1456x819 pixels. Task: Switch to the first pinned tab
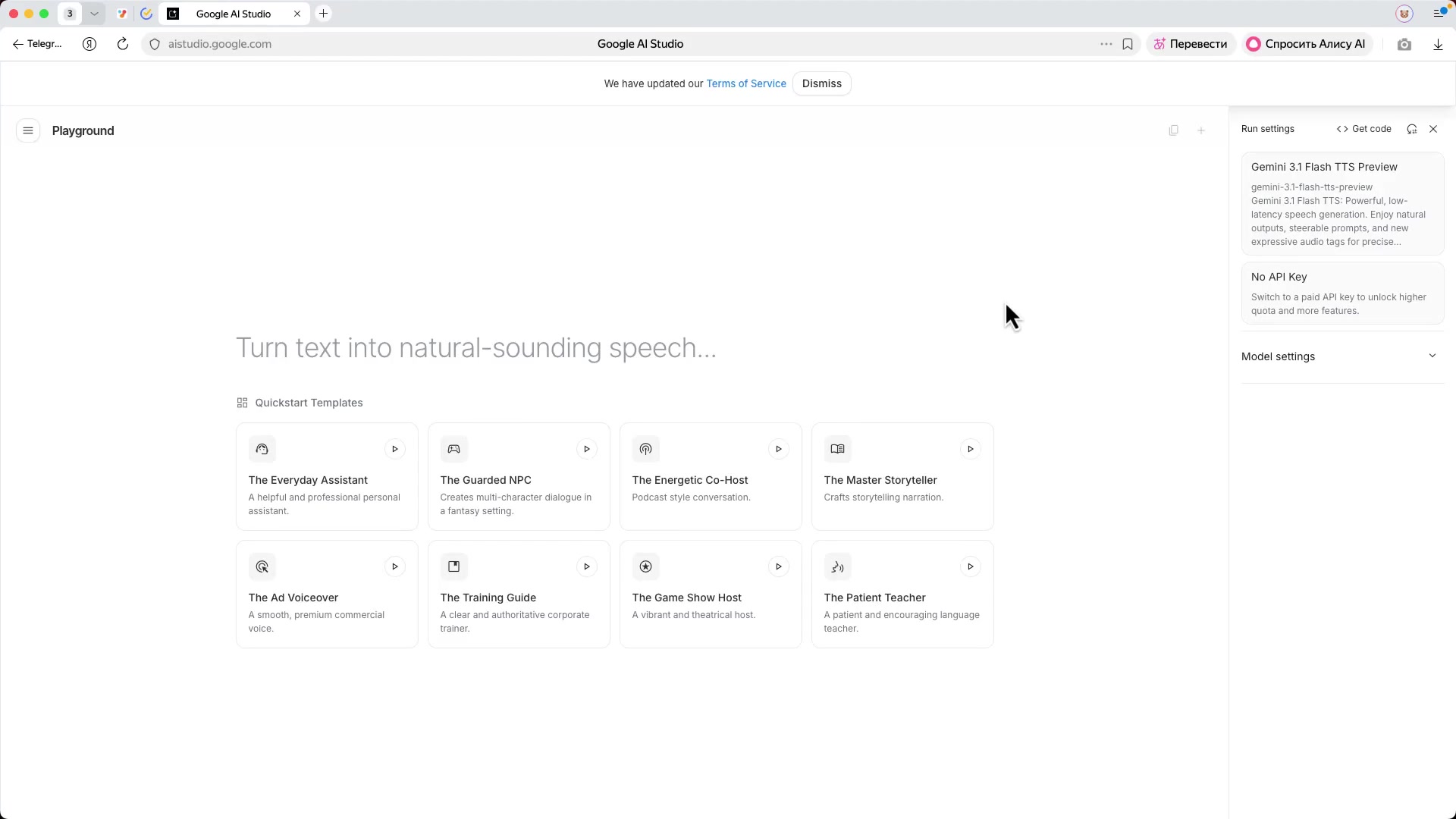click(x=121, y=14)
